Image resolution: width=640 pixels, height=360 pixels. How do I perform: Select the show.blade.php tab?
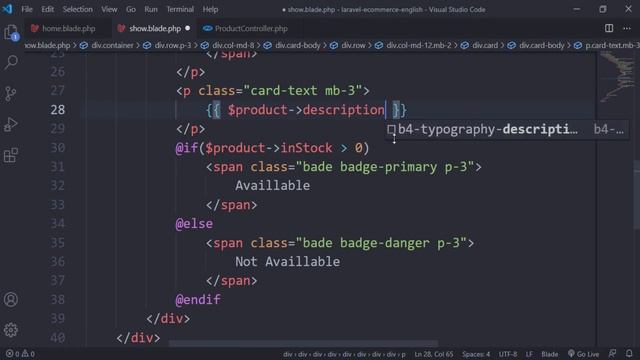(x=154, y=28)
